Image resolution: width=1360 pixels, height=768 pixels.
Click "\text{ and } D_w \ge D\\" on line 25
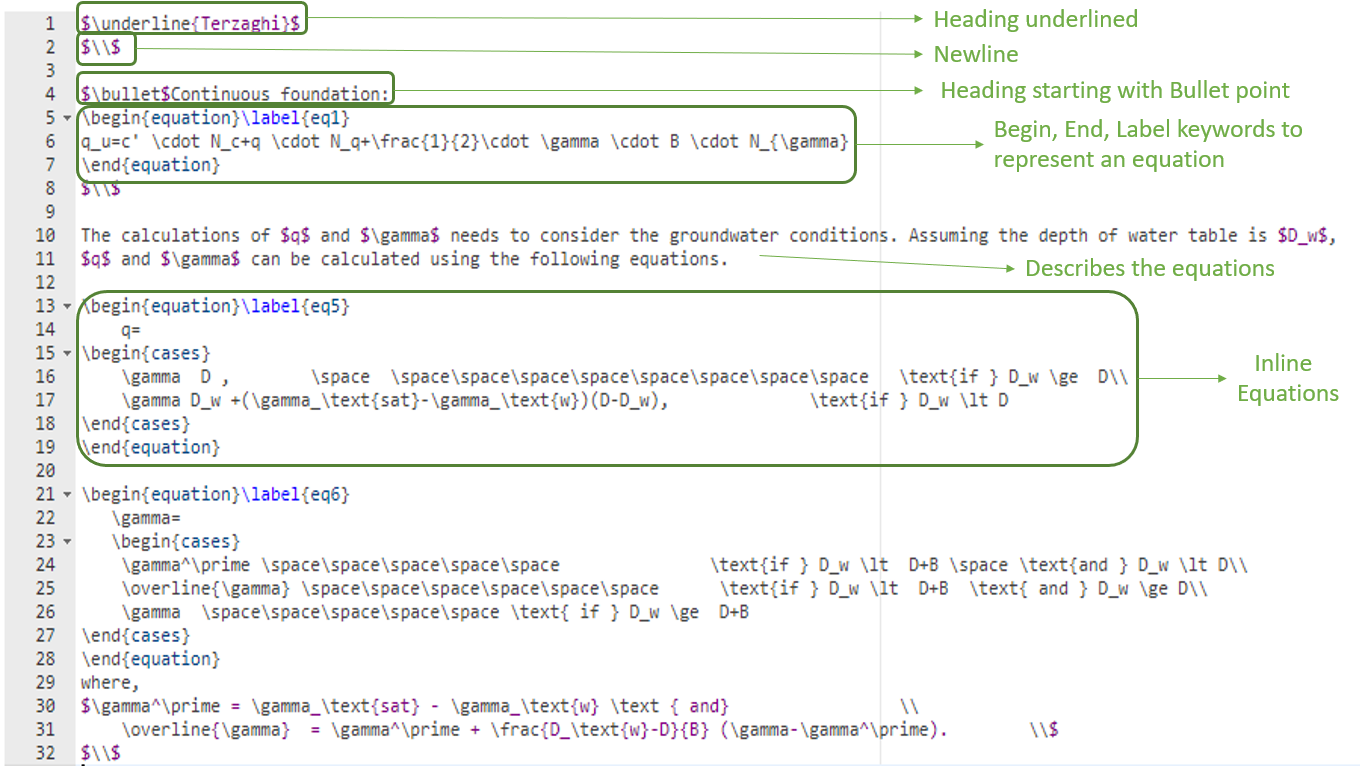(x=1088, y=589)
